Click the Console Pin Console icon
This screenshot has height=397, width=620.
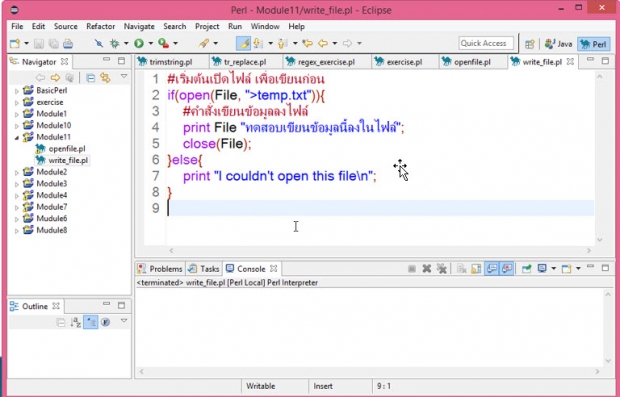(x=526, y=269)
